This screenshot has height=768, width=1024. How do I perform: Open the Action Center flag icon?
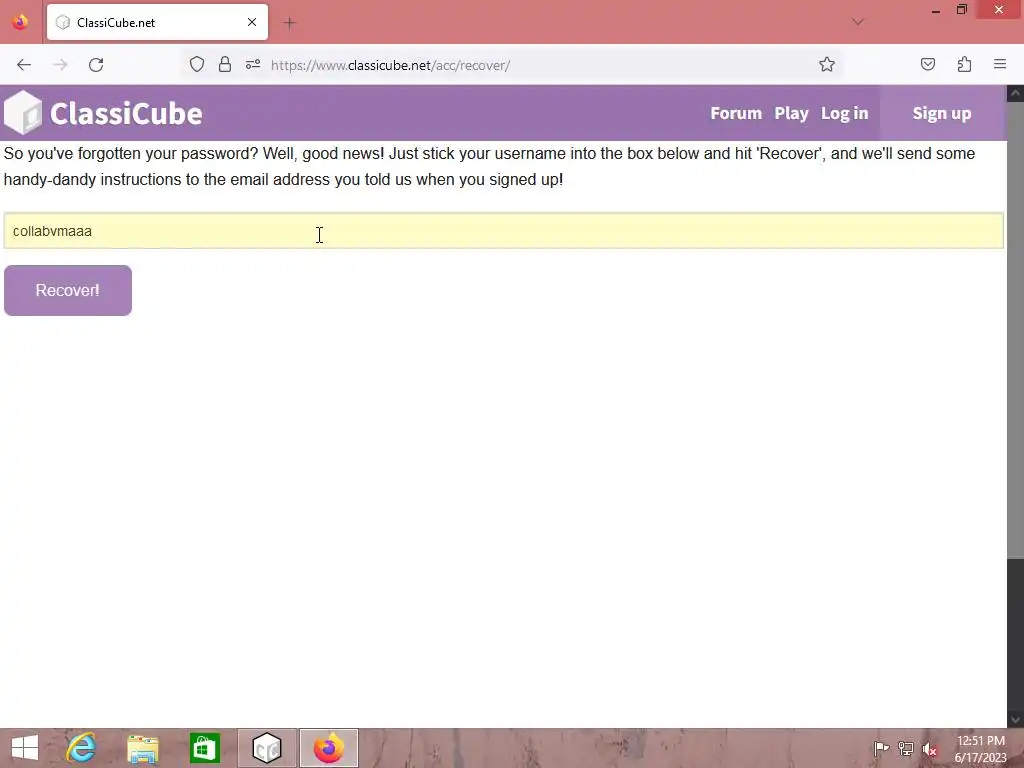click(881, 748)
